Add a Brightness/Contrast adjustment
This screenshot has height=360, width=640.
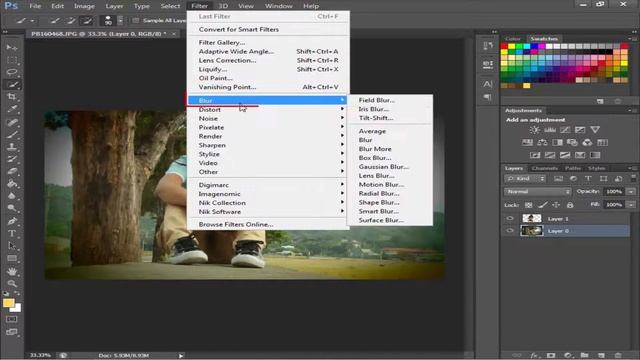click(534, 130)
